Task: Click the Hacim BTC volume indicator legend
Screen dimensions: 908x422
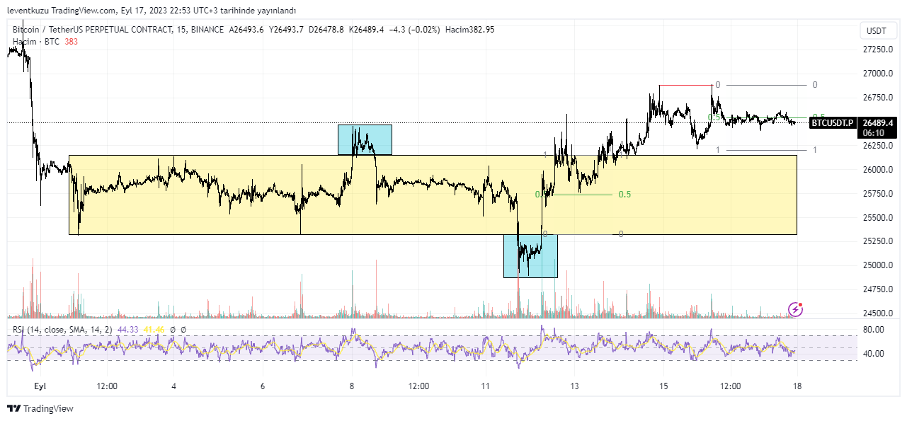Action: click(35, 41)
